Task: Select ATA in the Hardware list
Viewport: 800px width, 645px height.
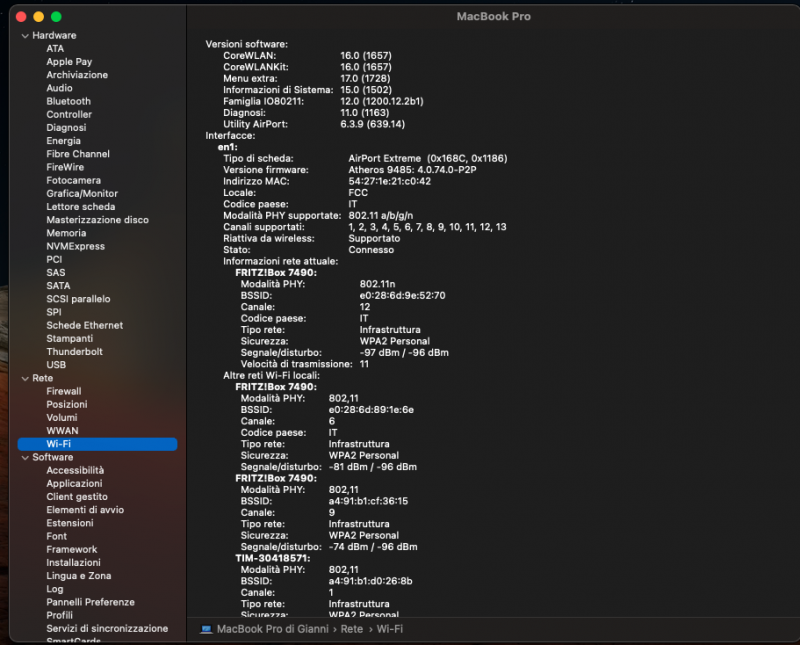Action: pos(55,48)
